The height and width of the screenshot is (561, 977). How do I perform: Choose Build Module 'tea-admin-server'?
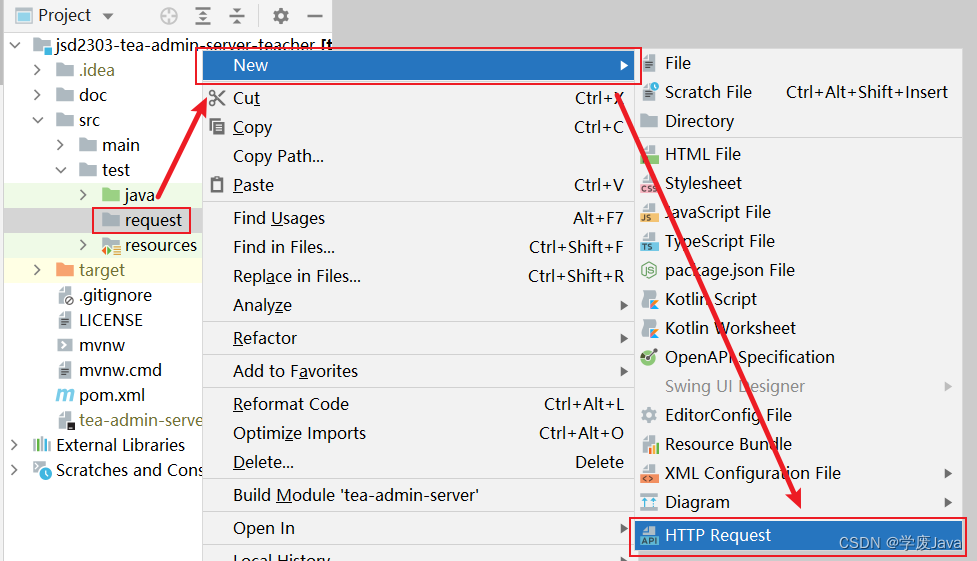click(418, 496)
